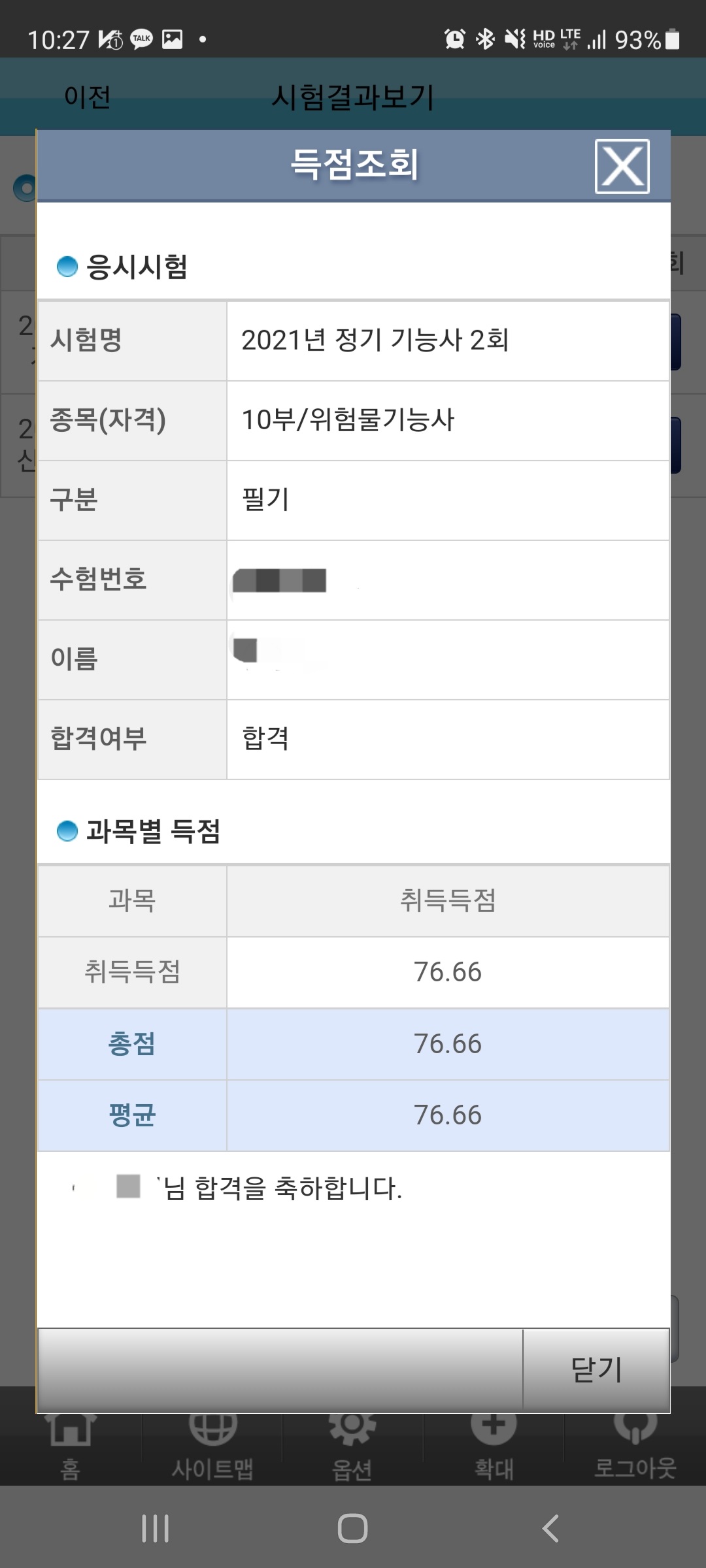Screen dimensions: 706x1568
Task: Tap the KakaoTalk notification icon
Action: point(141,39)
